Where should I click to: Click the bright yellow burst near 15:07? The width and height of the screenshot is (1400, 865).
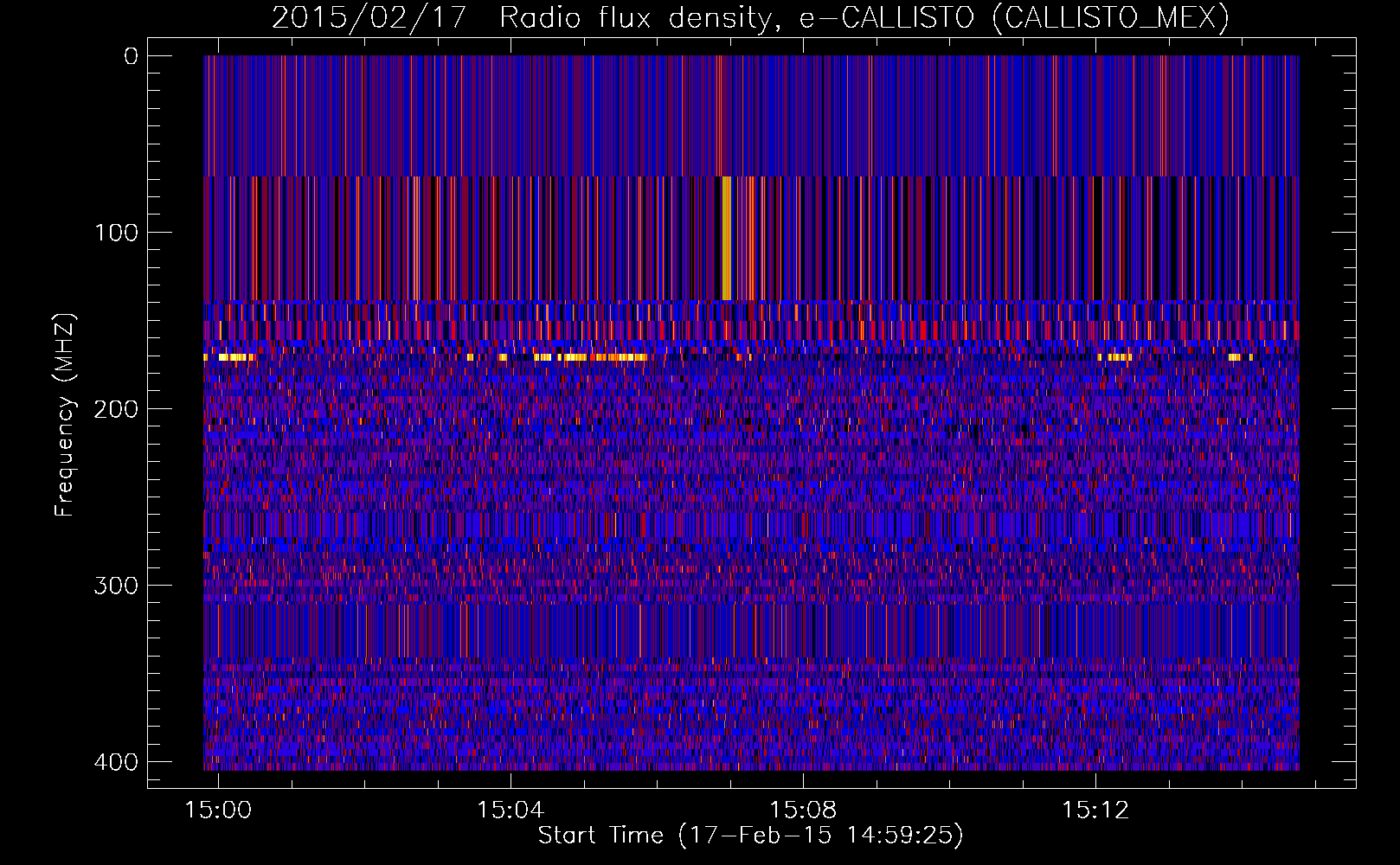(726, 238)
